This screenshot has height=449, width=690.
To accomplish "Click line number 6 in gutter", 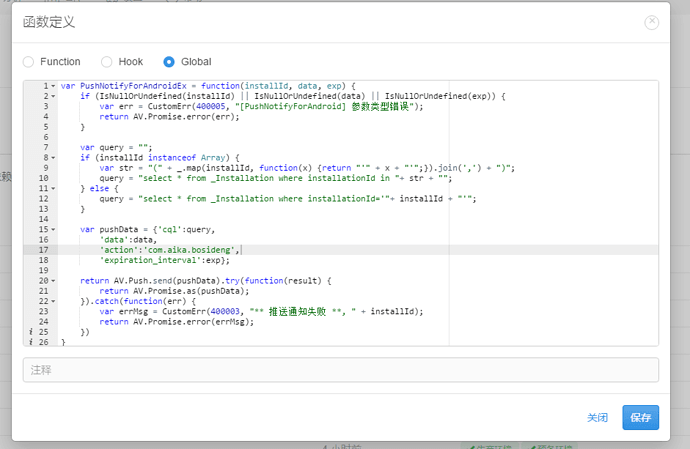I will point(46,137).
